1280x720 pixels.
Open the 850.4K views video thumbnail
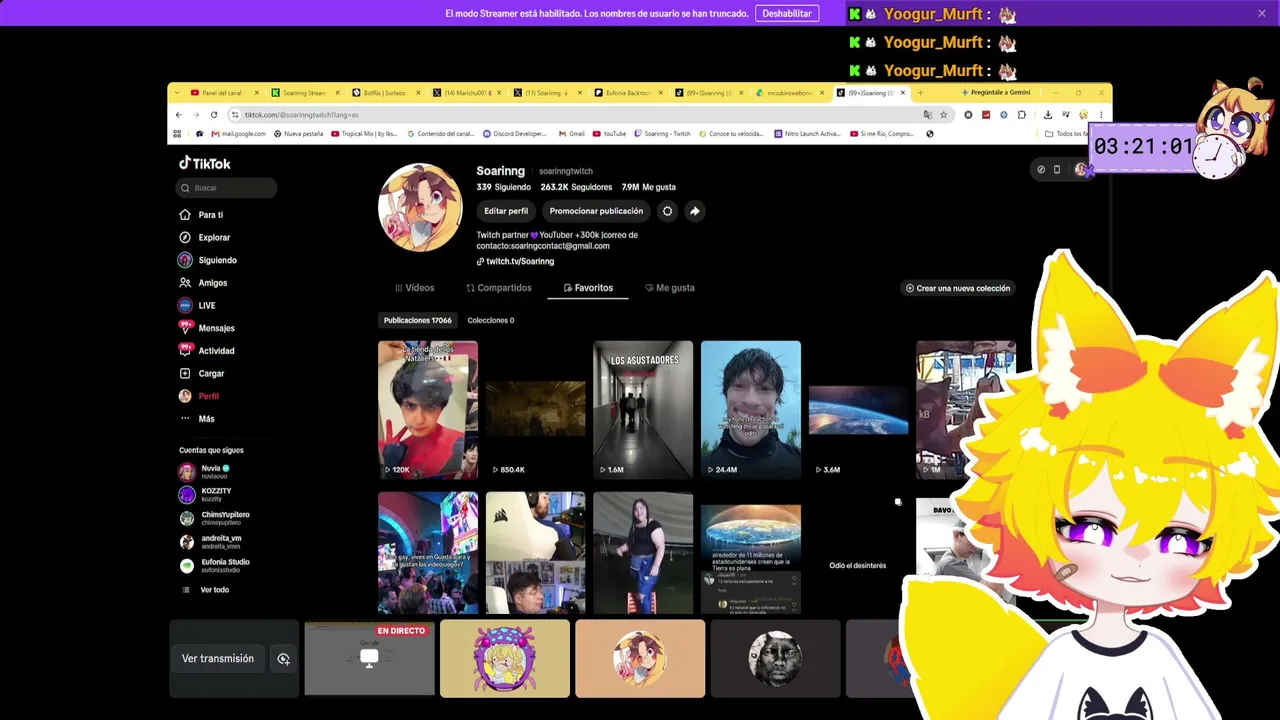pyautogui.click(x=536, y=410)
